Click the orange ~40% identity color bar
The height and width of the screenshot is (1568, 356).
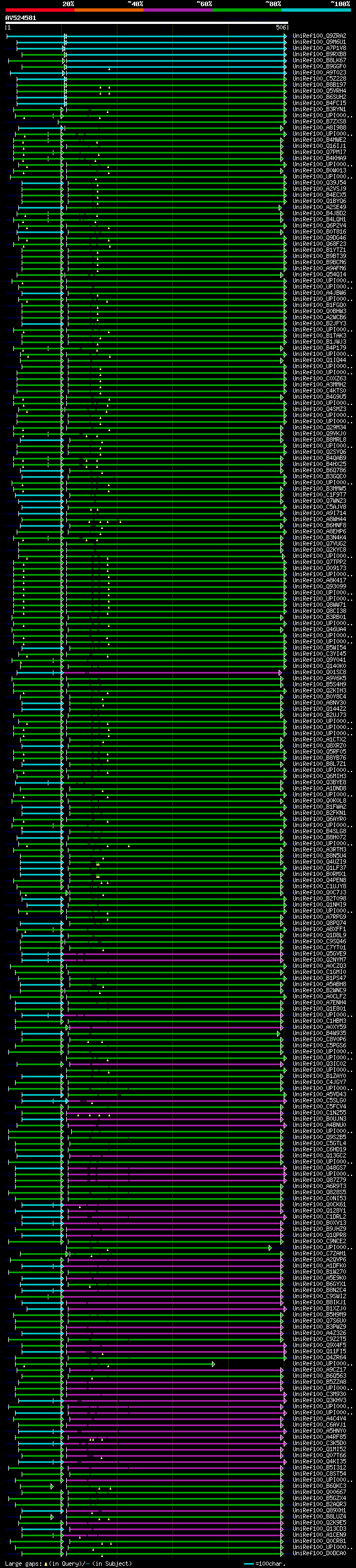pyautogui.click(x=109, y=10)
